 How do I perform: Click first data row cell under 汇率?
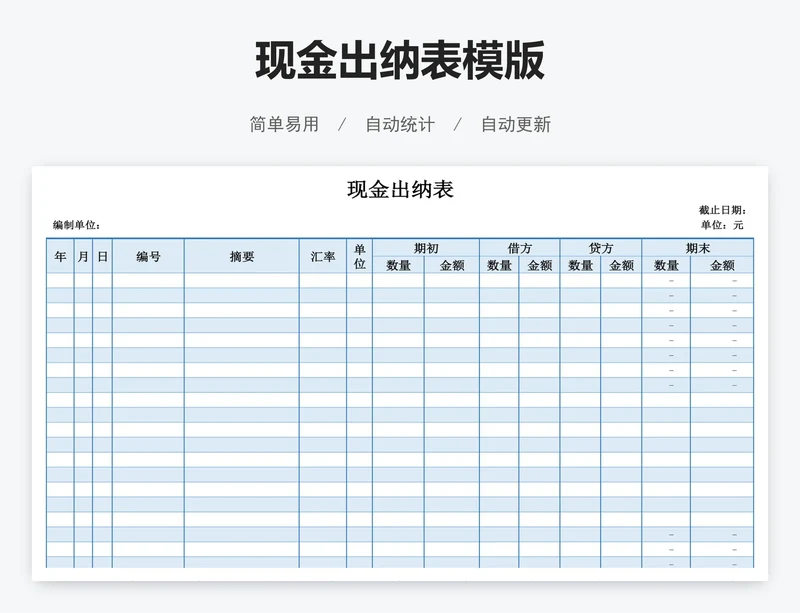point(323,281)
